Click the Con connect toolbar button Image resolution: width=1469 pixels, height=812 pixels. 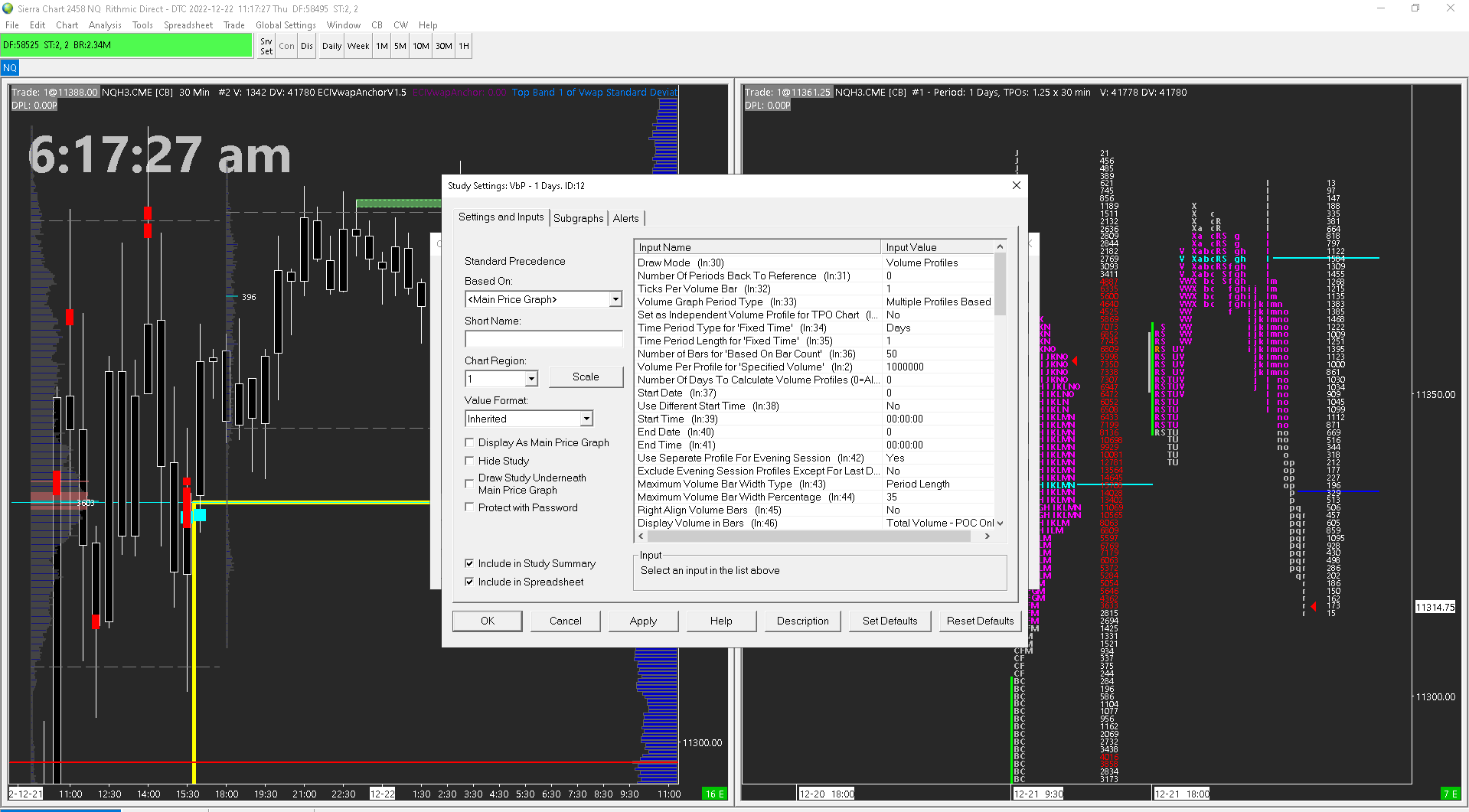coord(286,46)
